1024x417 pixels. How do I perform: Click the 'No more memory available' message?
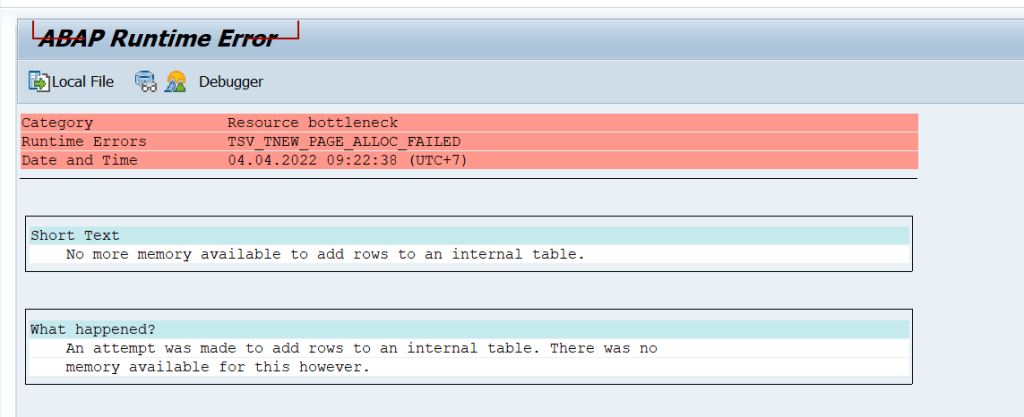point(325,254)
